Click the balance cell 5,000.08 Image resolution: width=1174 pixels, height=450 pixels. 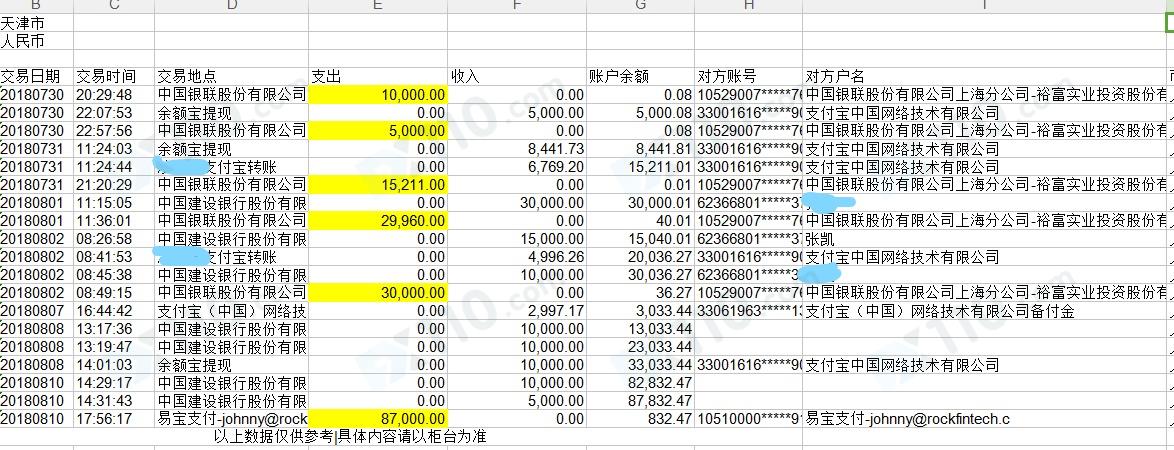(640, 112)
